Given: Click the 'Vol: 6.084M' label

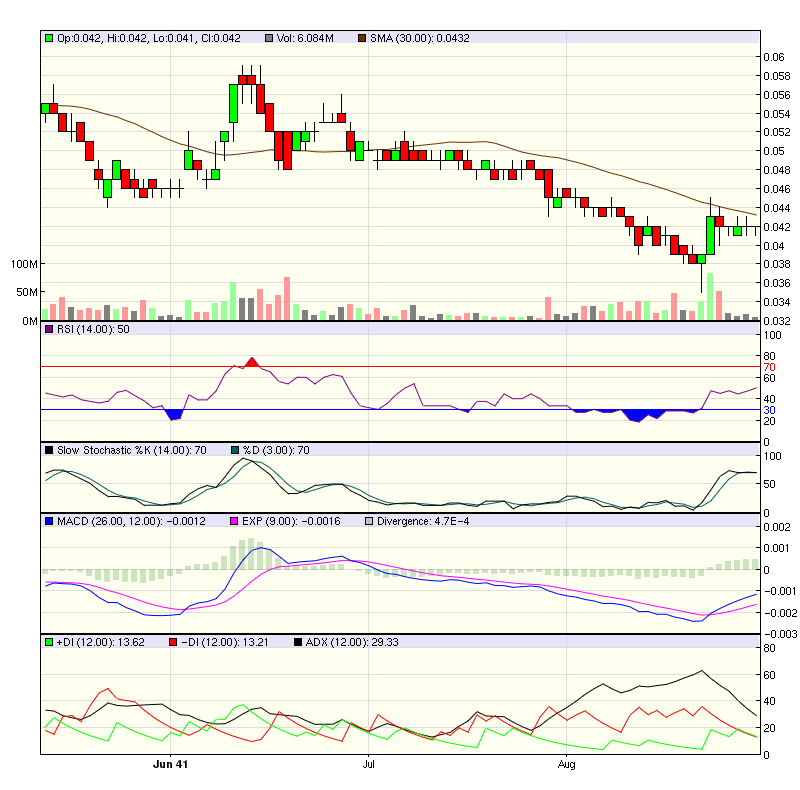Looking at the screenshot, I should coord(305,38).
